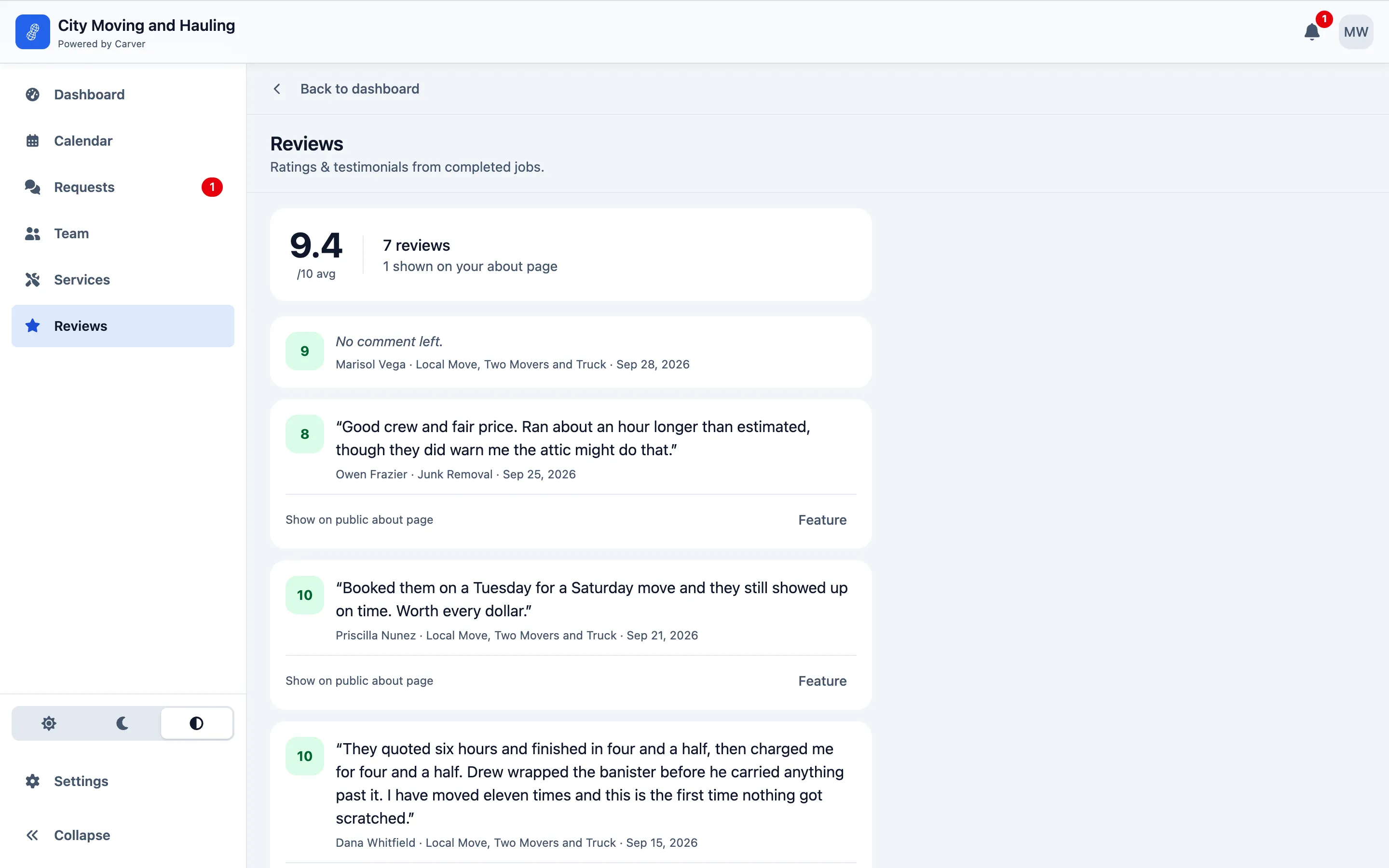Screen dimensions: 1389x868
Task: Click the 9.4 average rating summary
Action: 316,254
